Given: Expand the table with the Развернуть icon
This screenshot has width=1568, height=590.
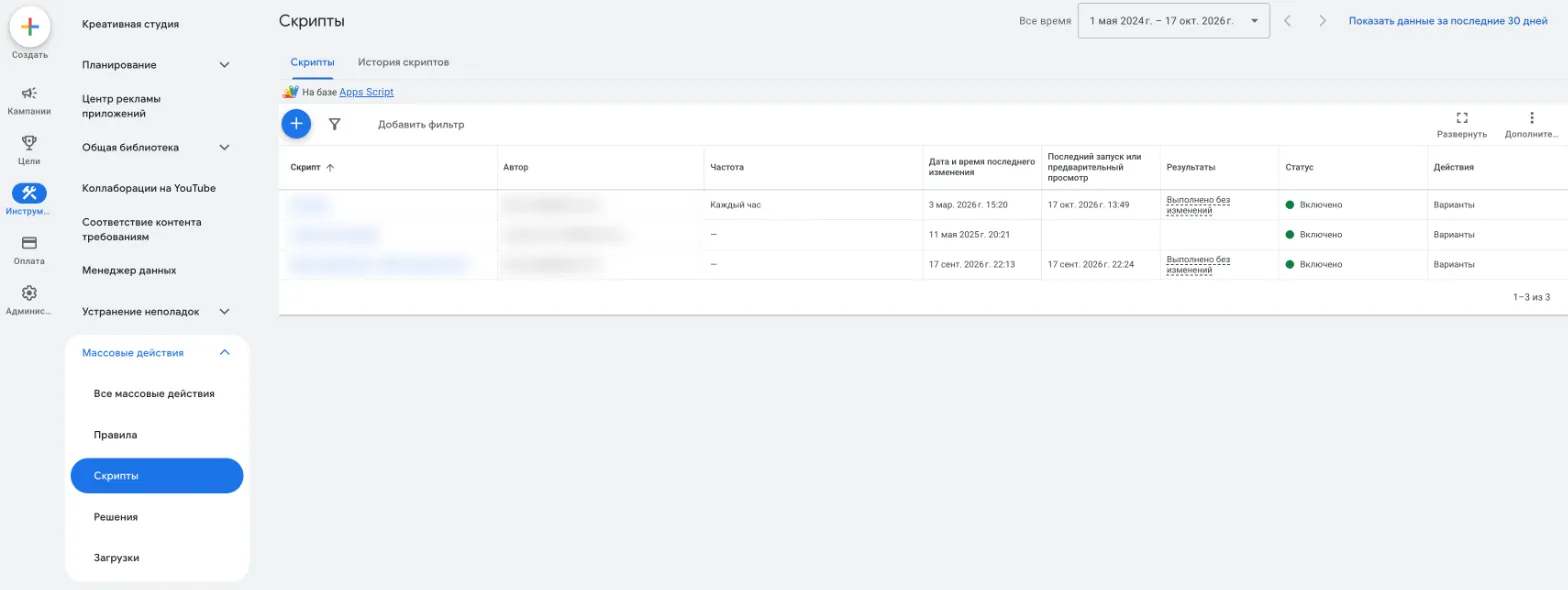Looking at the screenshot, I should click(1462, 118).
